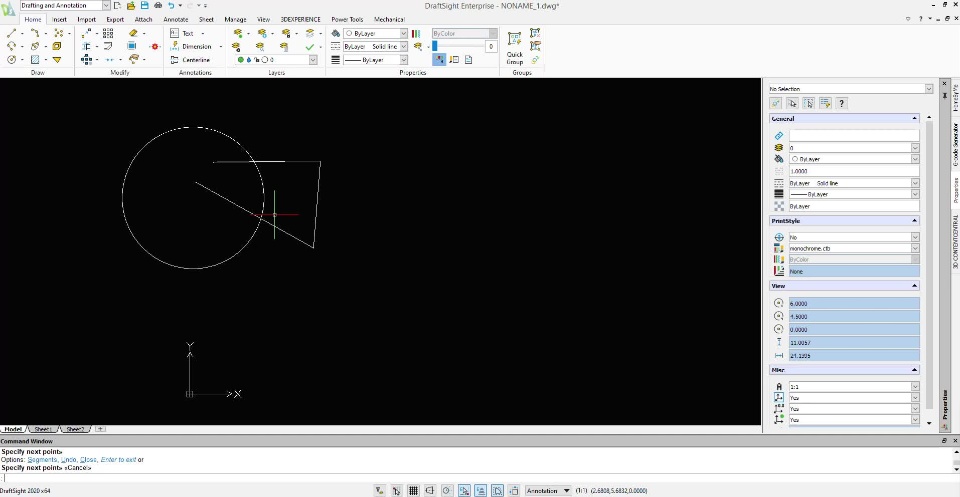Image resolution: width=960 pixels, height=497 pixels.
Task: Open the 3DEXPERIENCE ribbon tab
Action: 300,19
